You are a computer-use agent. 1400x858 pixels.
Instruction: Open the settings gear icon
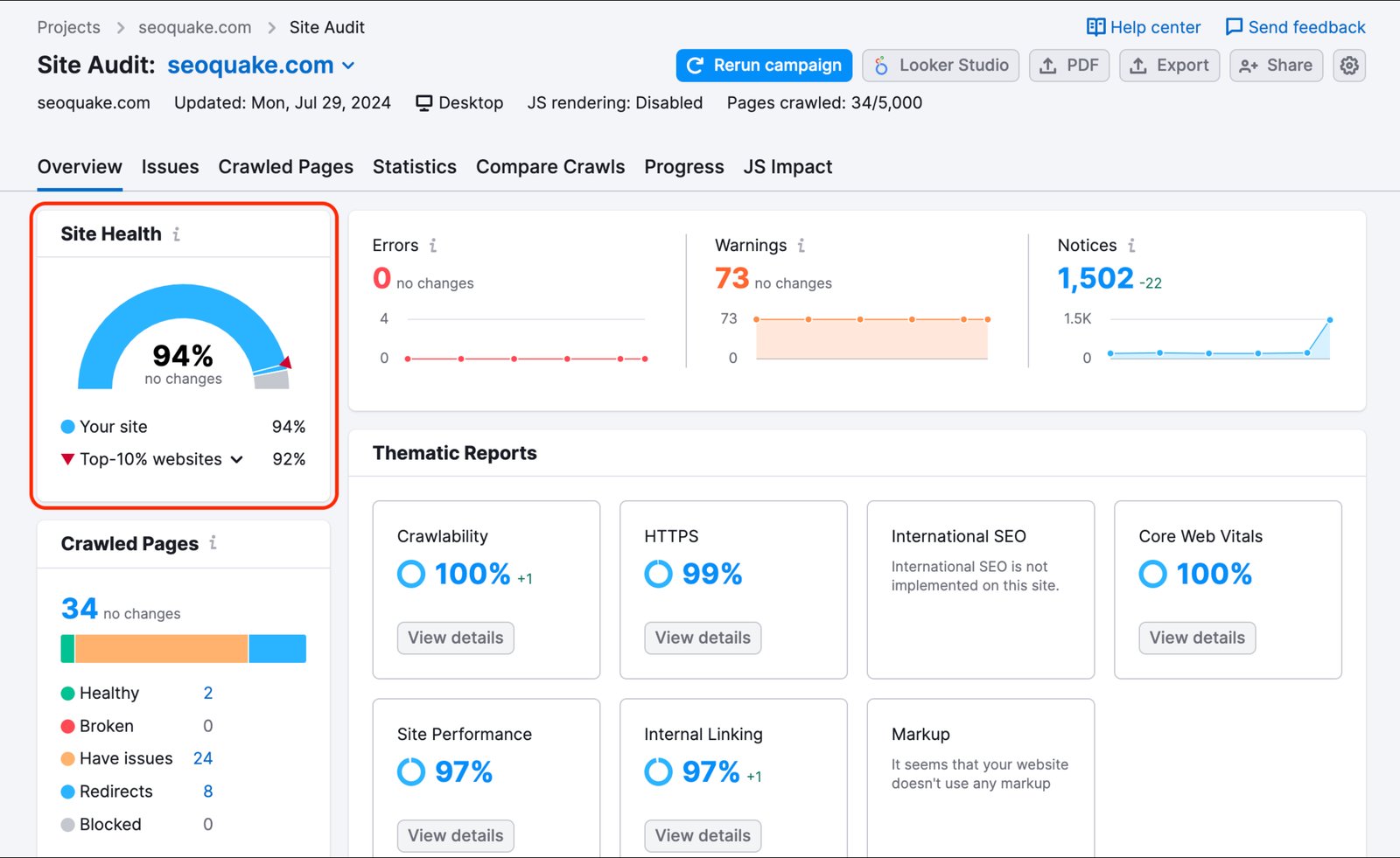click(x=1348, y=65)
